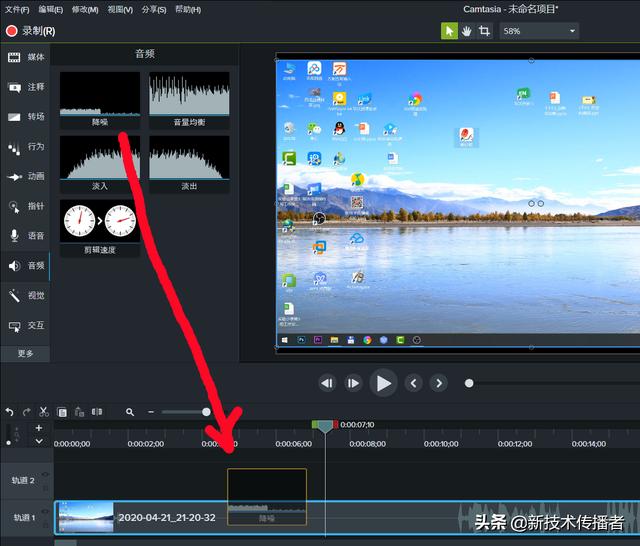Screen dimensions: 640x546
Task: Click the undo arrow in timeline toolbar
Action: (10, 412)
